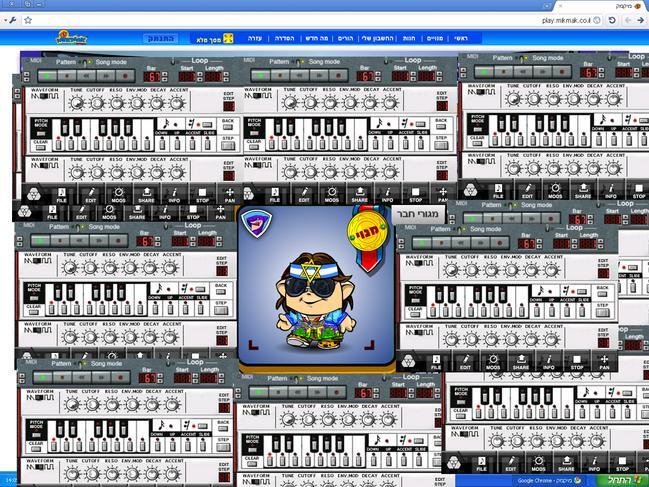The height and width of the screenshot is (487, 649).
Task: Open Chrome's wrench settings menu
Action: point(12,20)
